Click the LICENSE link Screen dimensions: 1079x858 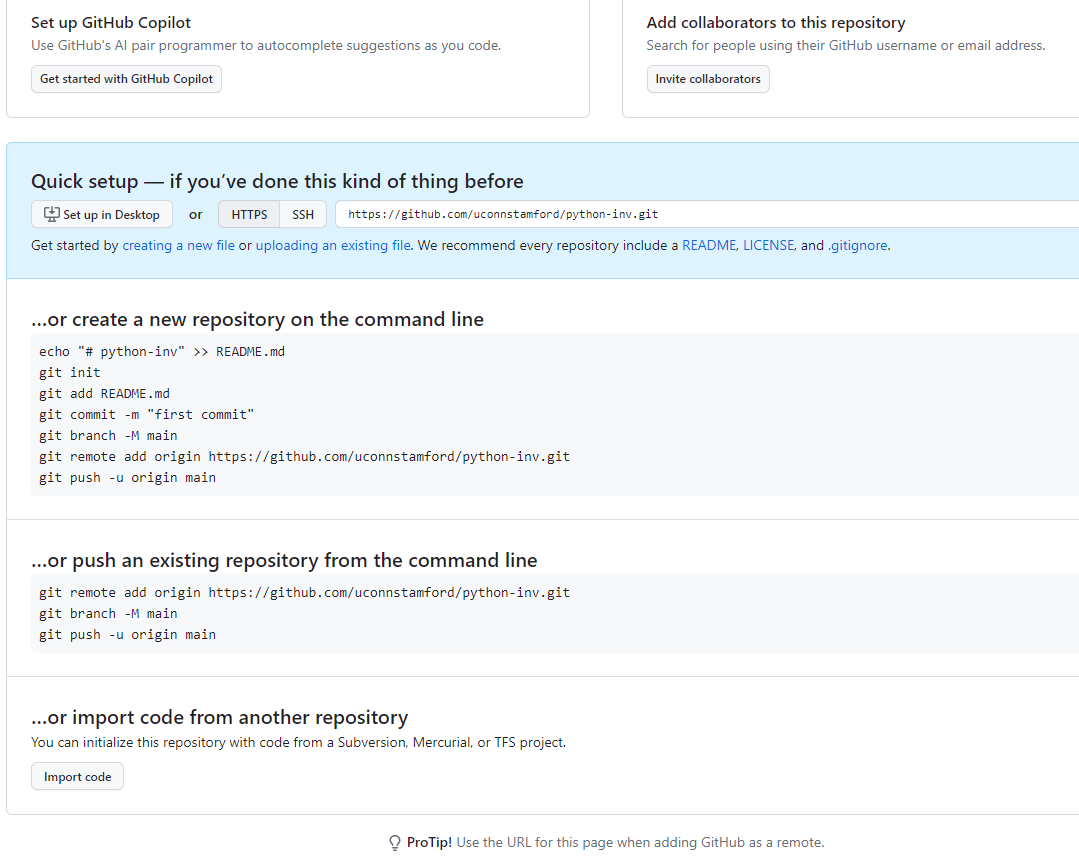(x=768, y=246)
